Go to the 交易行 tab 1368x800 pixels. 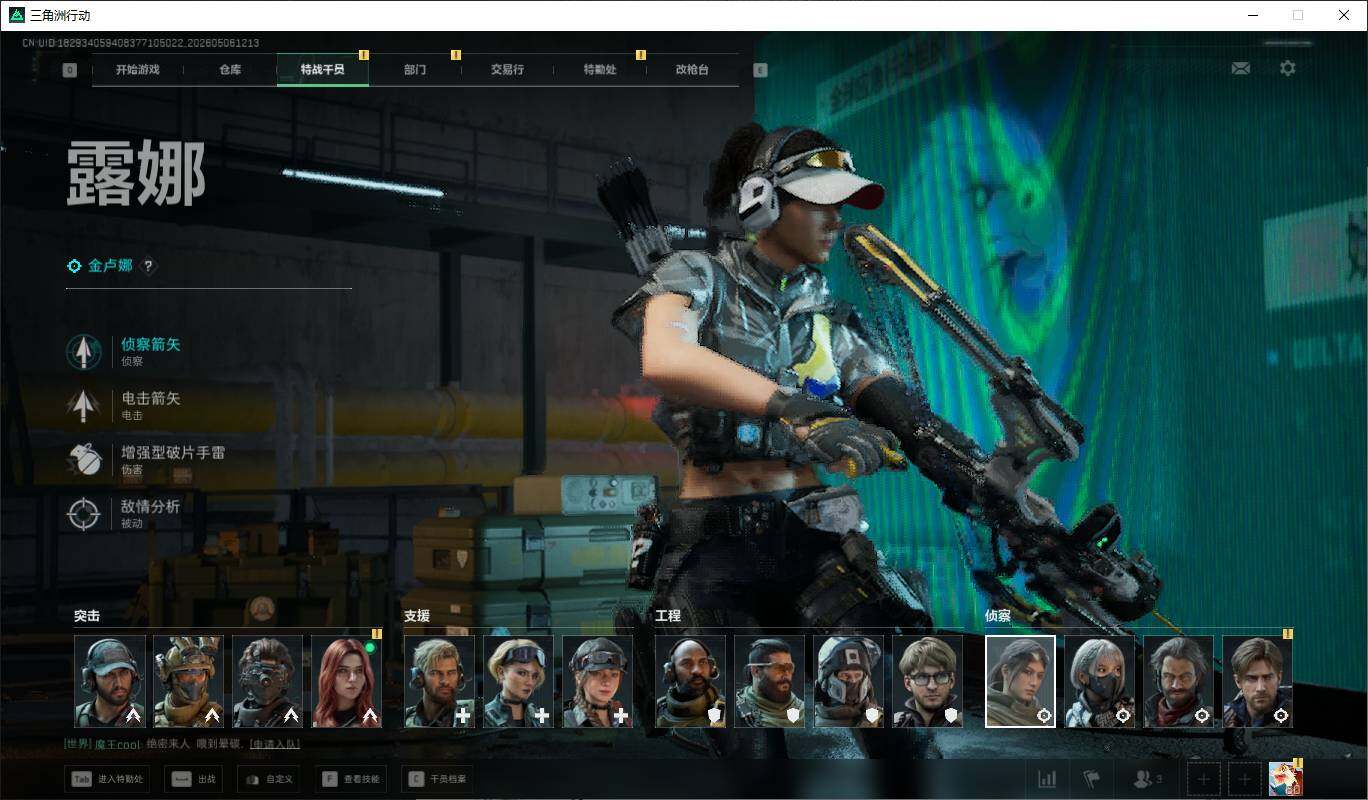pyautogui.click(x=507, y=70)
